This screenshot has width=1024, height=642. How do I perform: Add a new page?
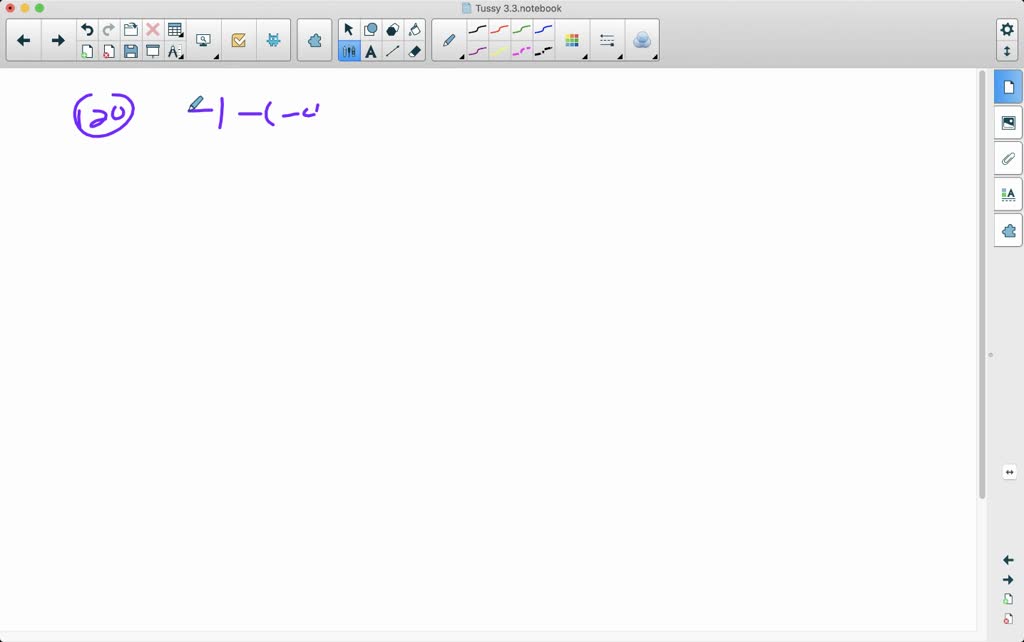pos(87,51)
